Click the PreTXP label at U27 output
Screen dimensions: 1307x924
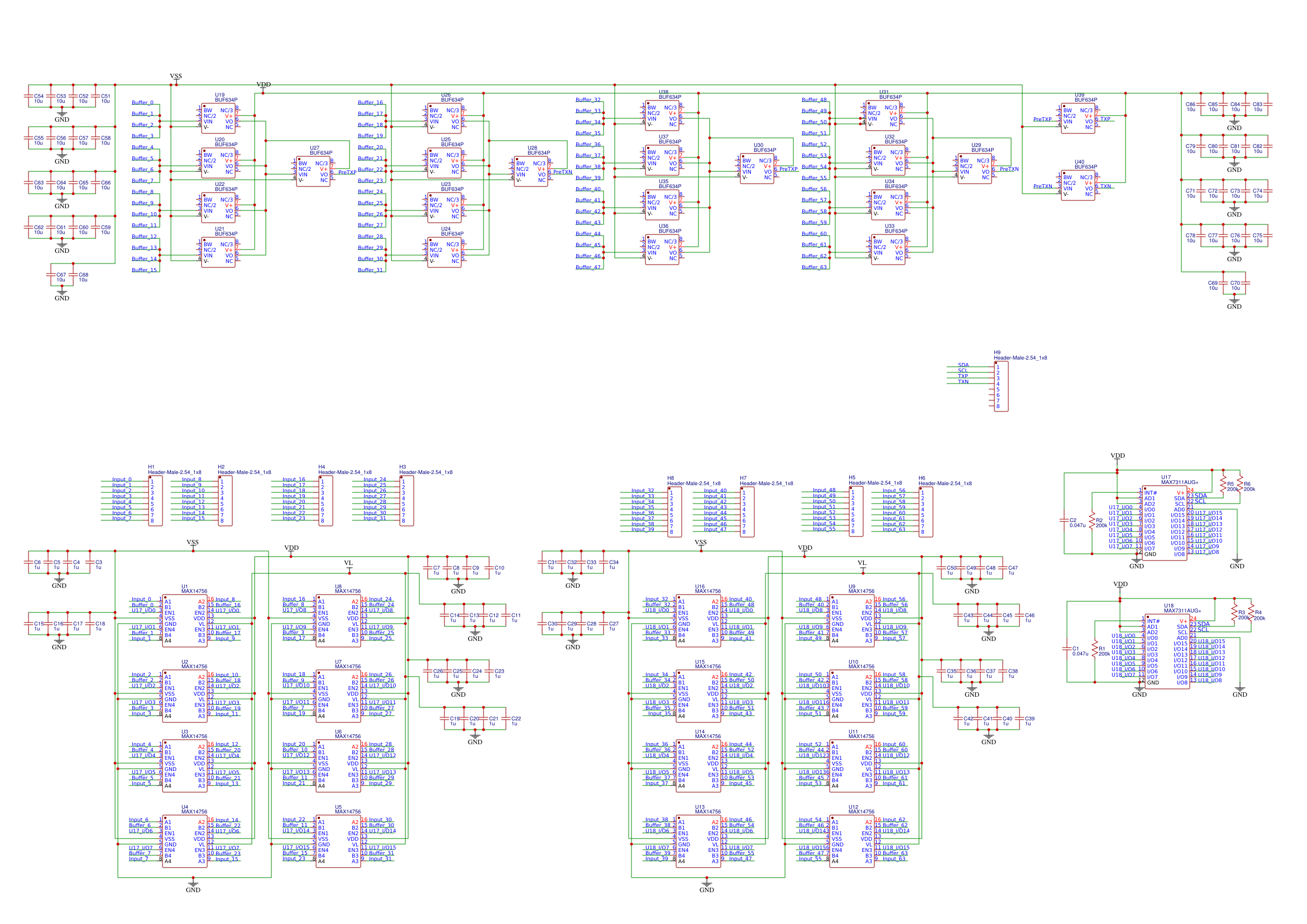[x=347, y=172]
